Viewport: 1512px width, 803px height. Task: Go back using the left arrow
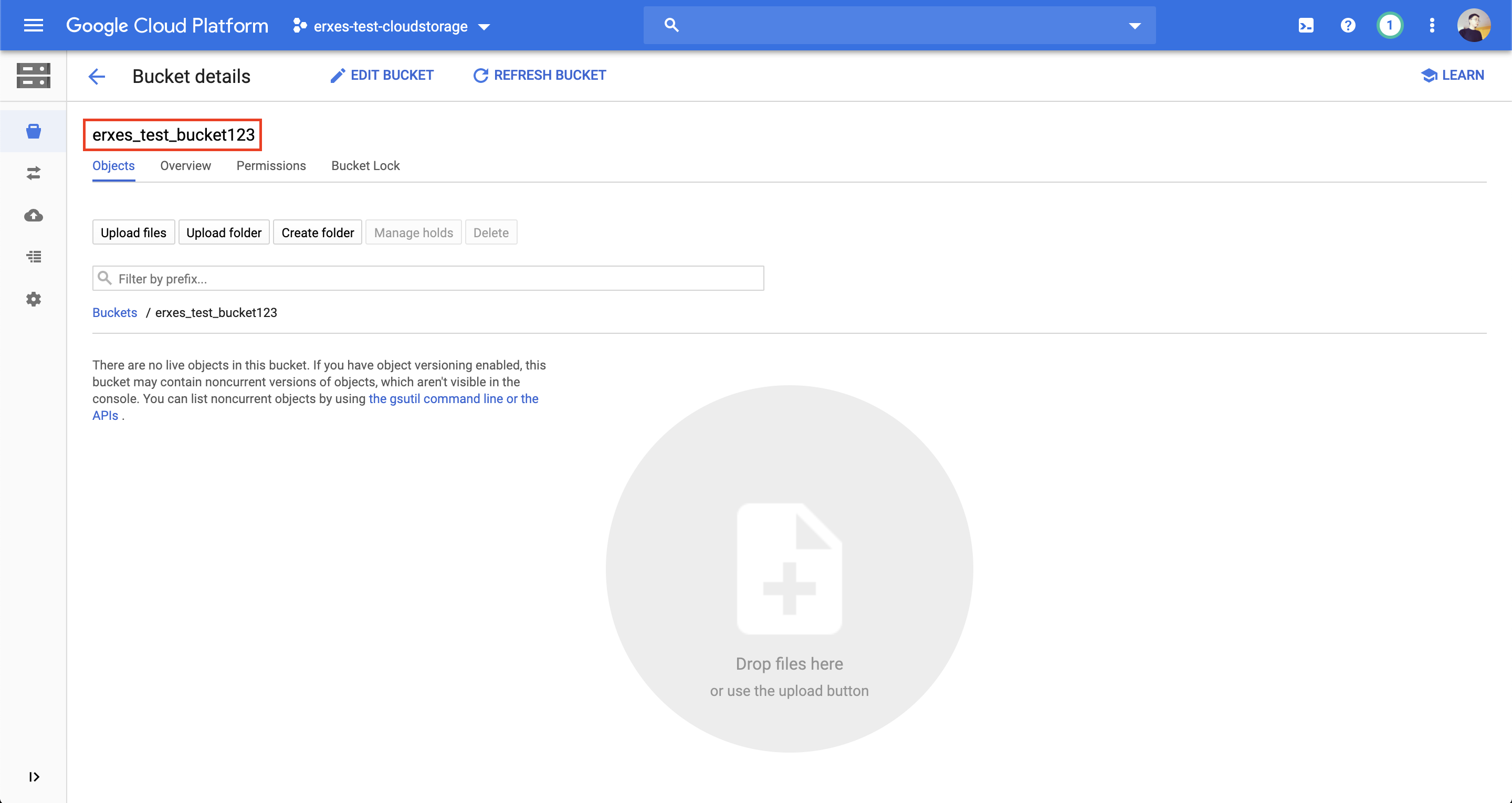(x=97, y=76)
